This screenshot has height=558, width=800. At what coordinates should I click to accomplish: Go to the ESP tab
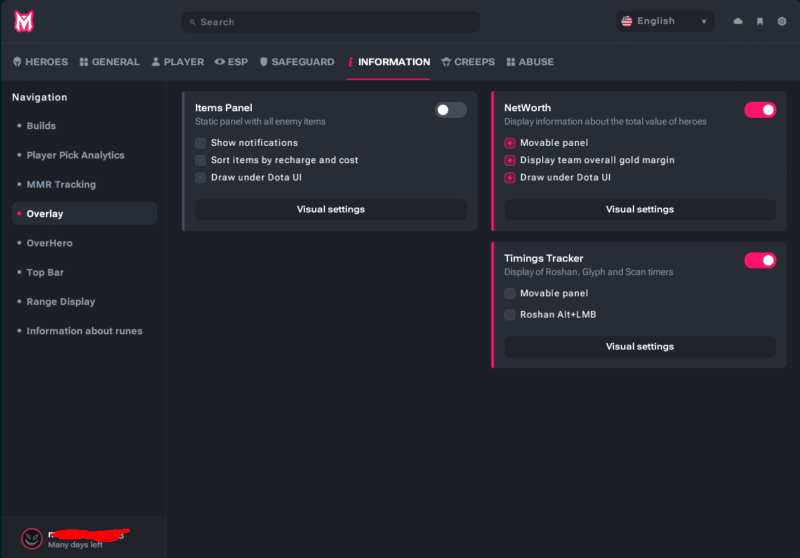click(x=231, y=62)
